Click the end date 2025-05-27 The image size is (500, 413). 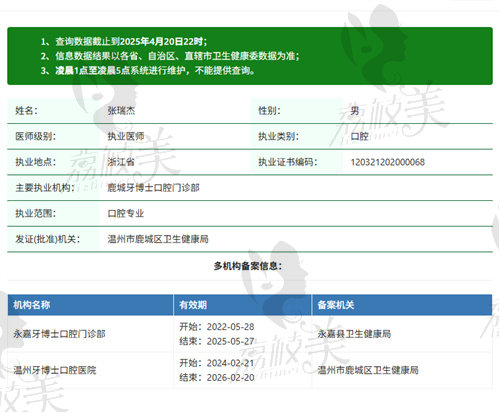point(230,341)
